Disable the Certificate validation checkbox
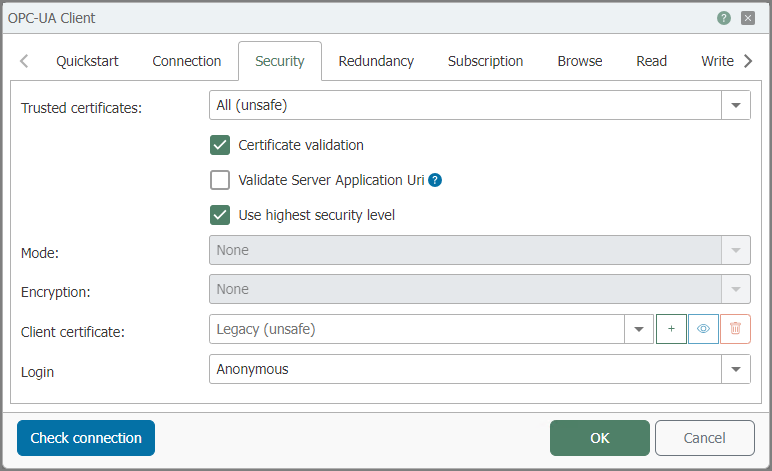This screenshot has width=772, height=471. tap(220, 145)
